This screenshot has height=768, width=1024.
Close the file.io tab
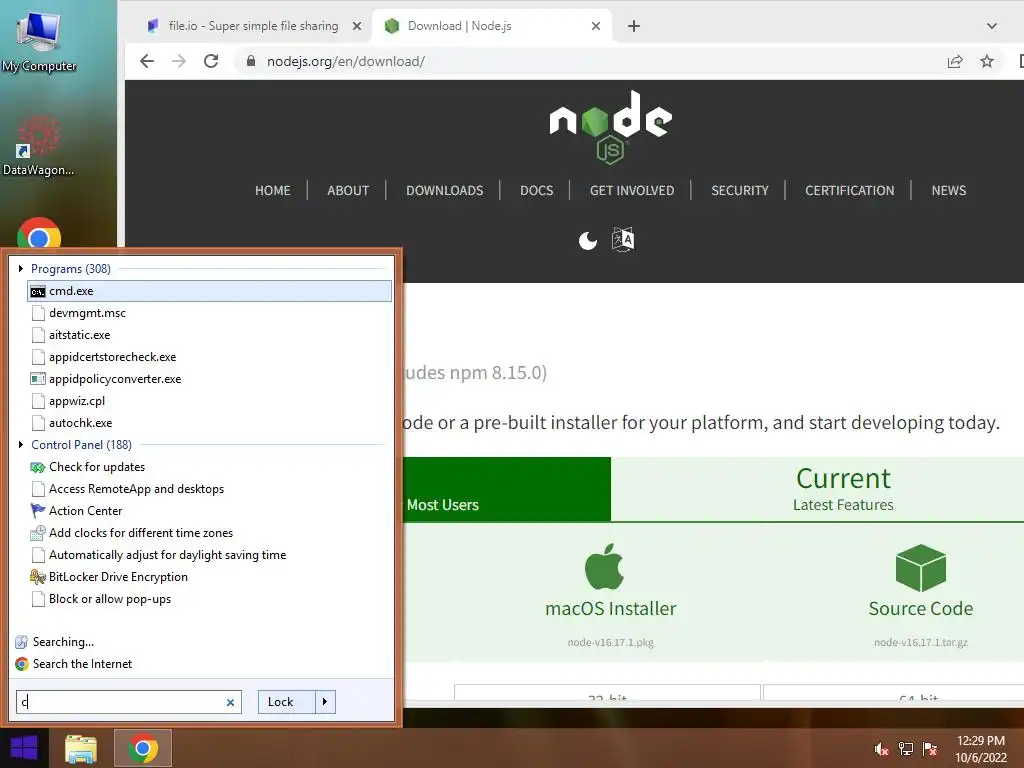357,26
